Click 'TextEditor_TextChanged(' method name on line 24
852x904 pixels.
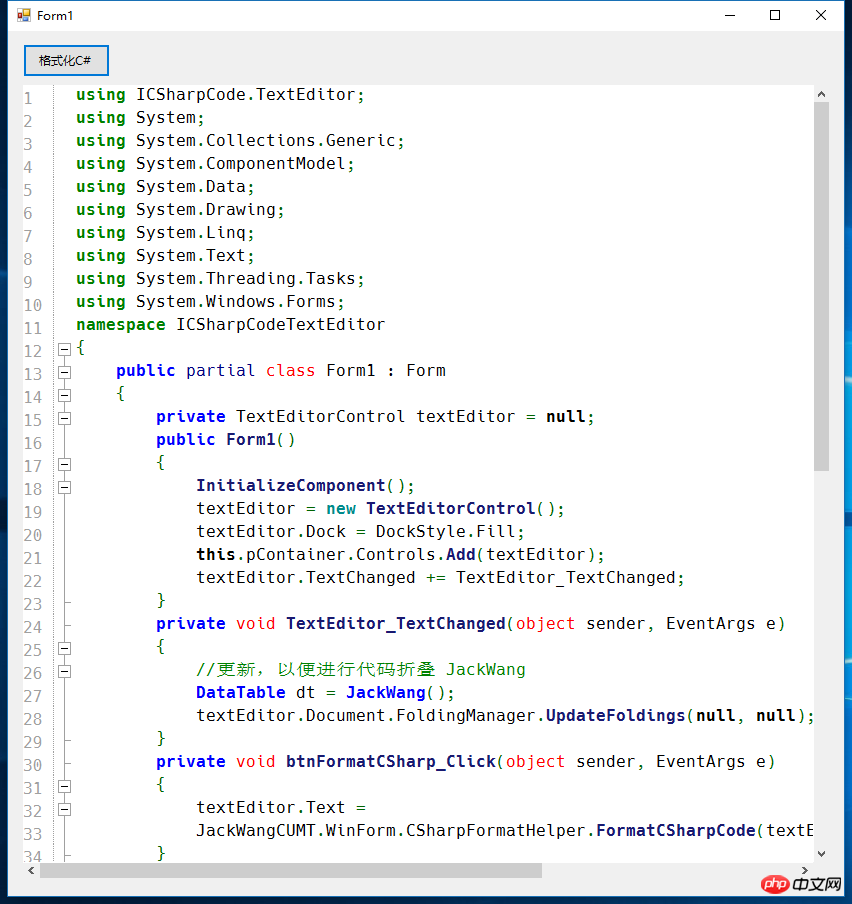401,624
